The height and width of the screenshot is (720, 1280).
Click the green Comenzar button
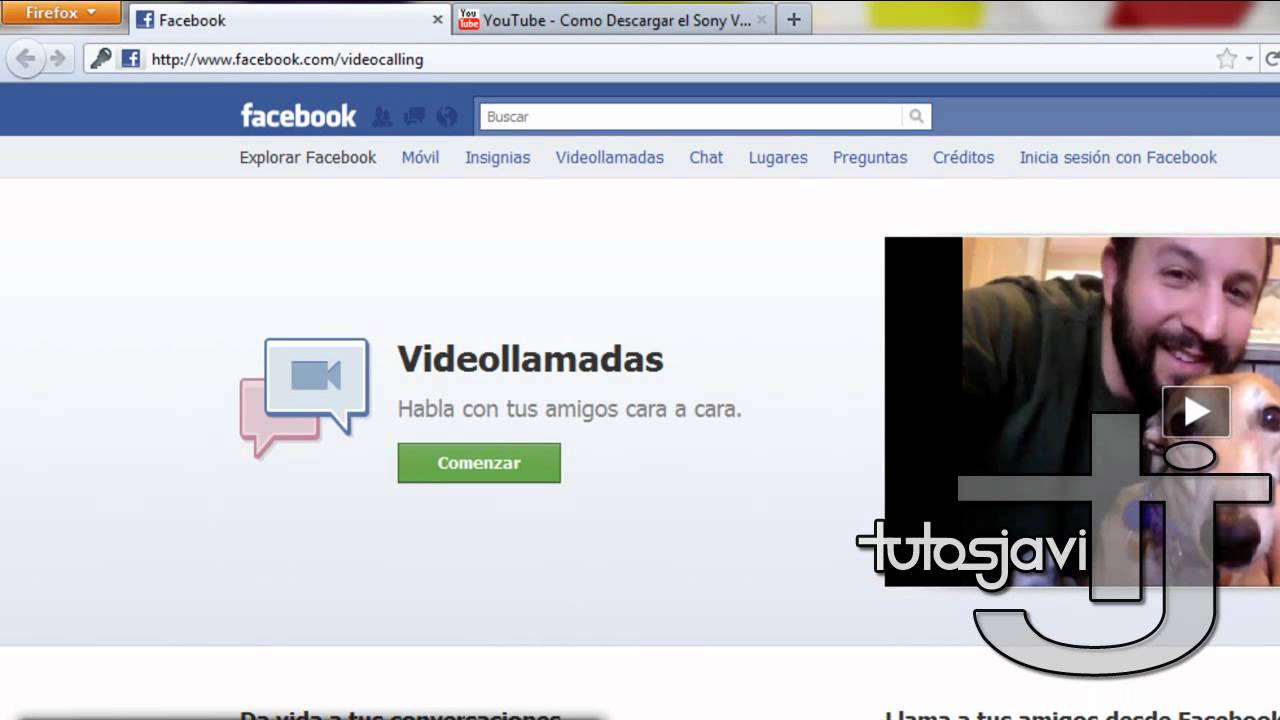[479, 463]
